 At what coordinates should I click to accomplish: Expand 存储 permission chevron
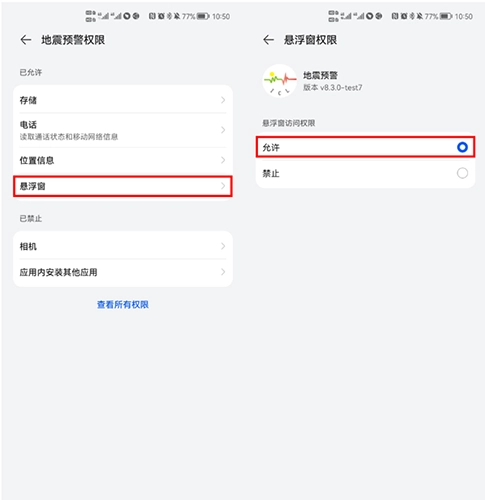click(223, 100)
